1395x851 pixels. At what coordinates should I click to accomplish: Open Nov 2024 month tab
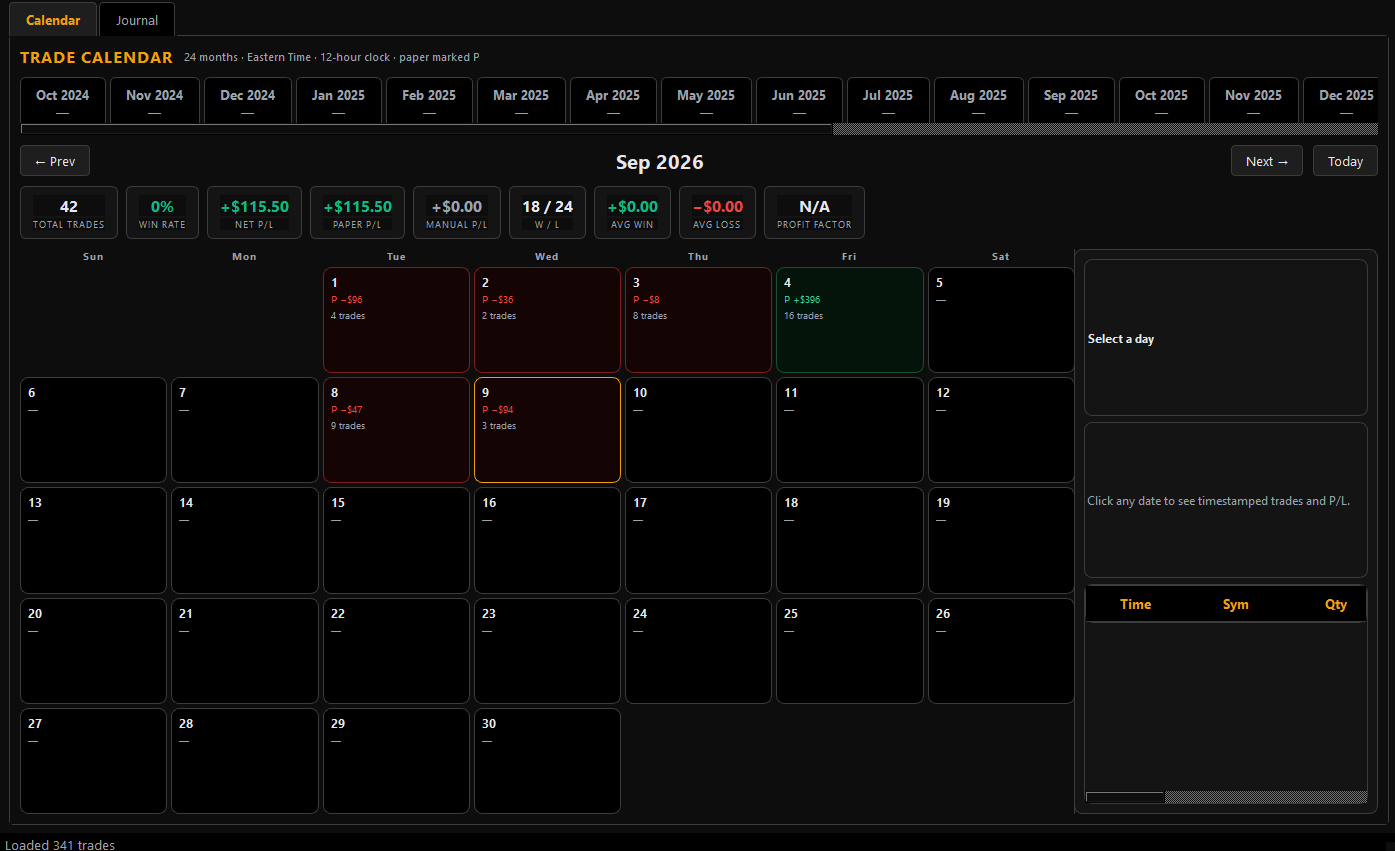coord(155,101)
